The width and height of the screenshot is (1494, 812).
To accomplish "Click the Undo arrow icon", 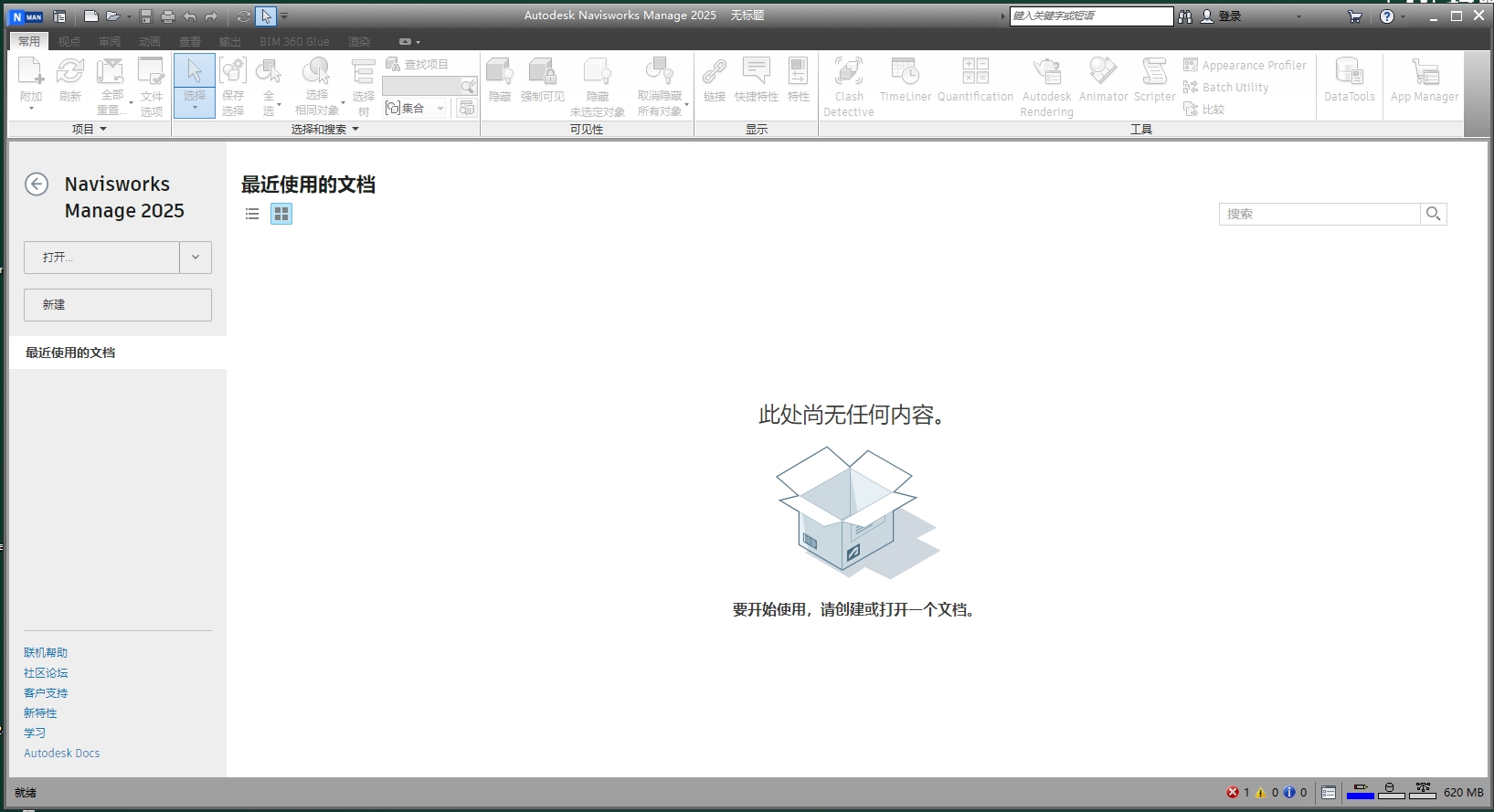I will tap(190, 16).
